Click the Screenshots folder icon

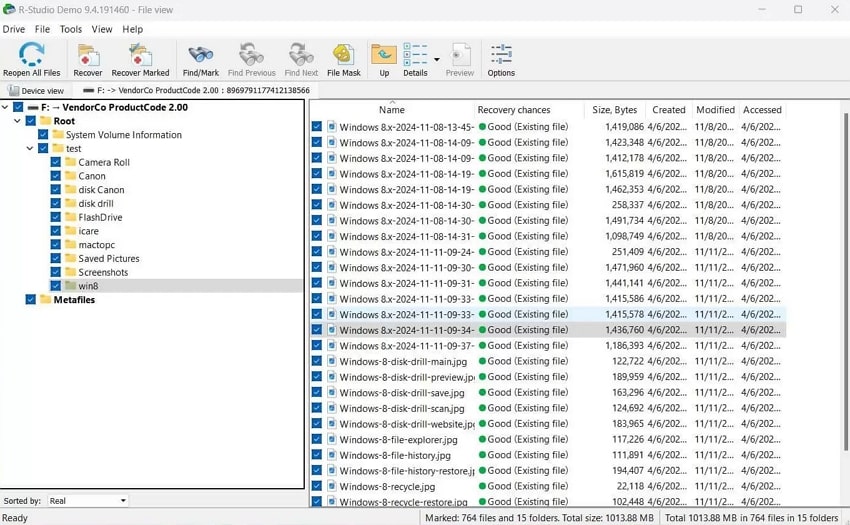coord(70,272)
